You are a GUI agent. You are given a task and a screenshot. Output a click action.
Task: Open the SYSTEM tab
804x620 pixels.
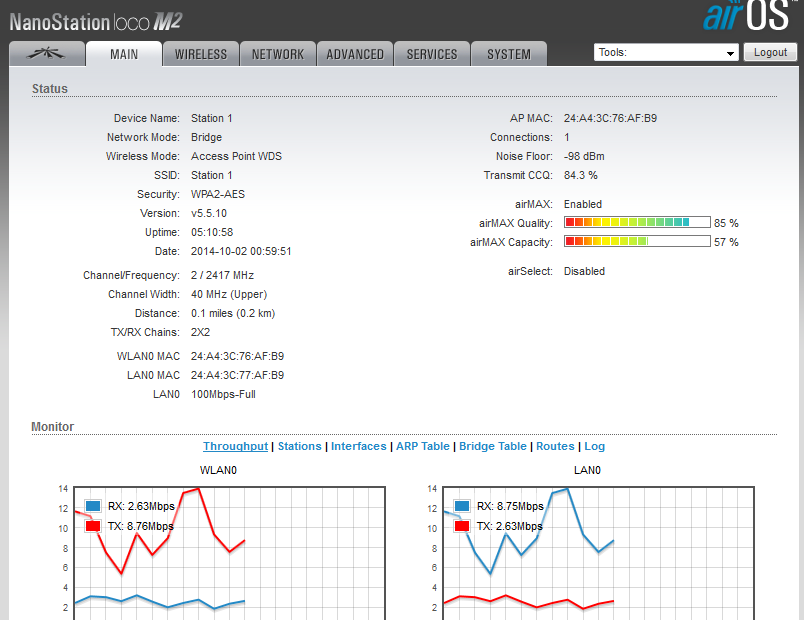pyautogui.click(x=509, y=54)
